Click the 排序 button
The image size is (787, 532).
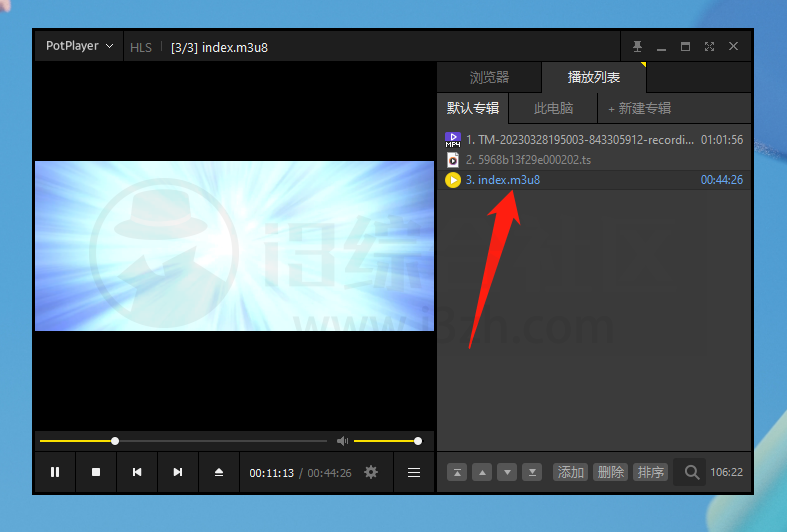(x=650, y=472)
